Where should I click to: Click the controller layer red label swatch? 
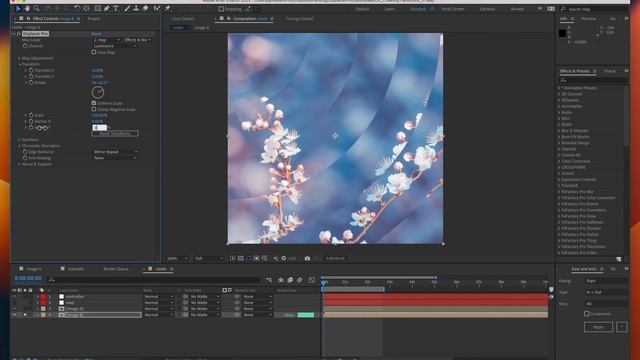pyautogui.click(x=43, y=297)
